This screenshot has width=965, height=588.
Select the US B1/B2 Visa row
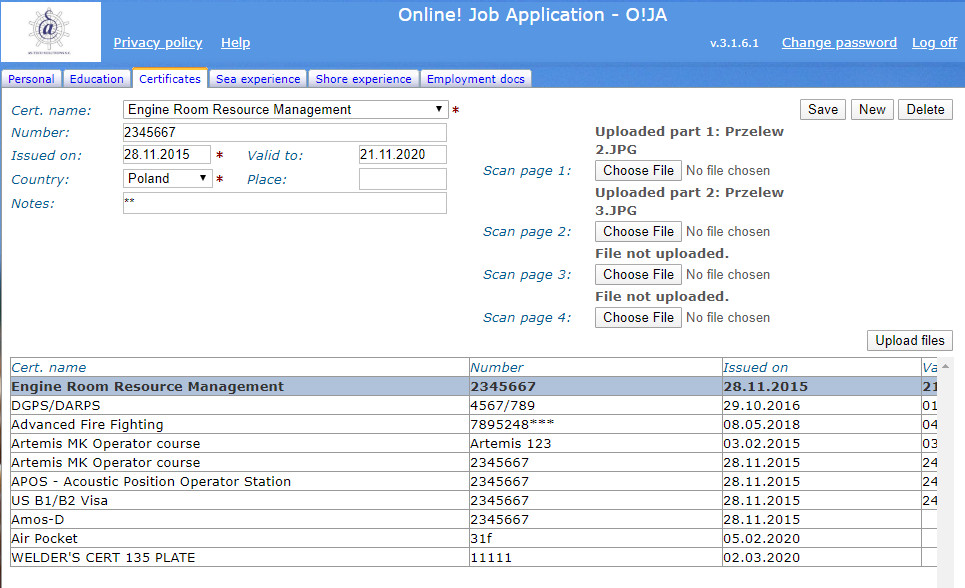pos(474,501)
